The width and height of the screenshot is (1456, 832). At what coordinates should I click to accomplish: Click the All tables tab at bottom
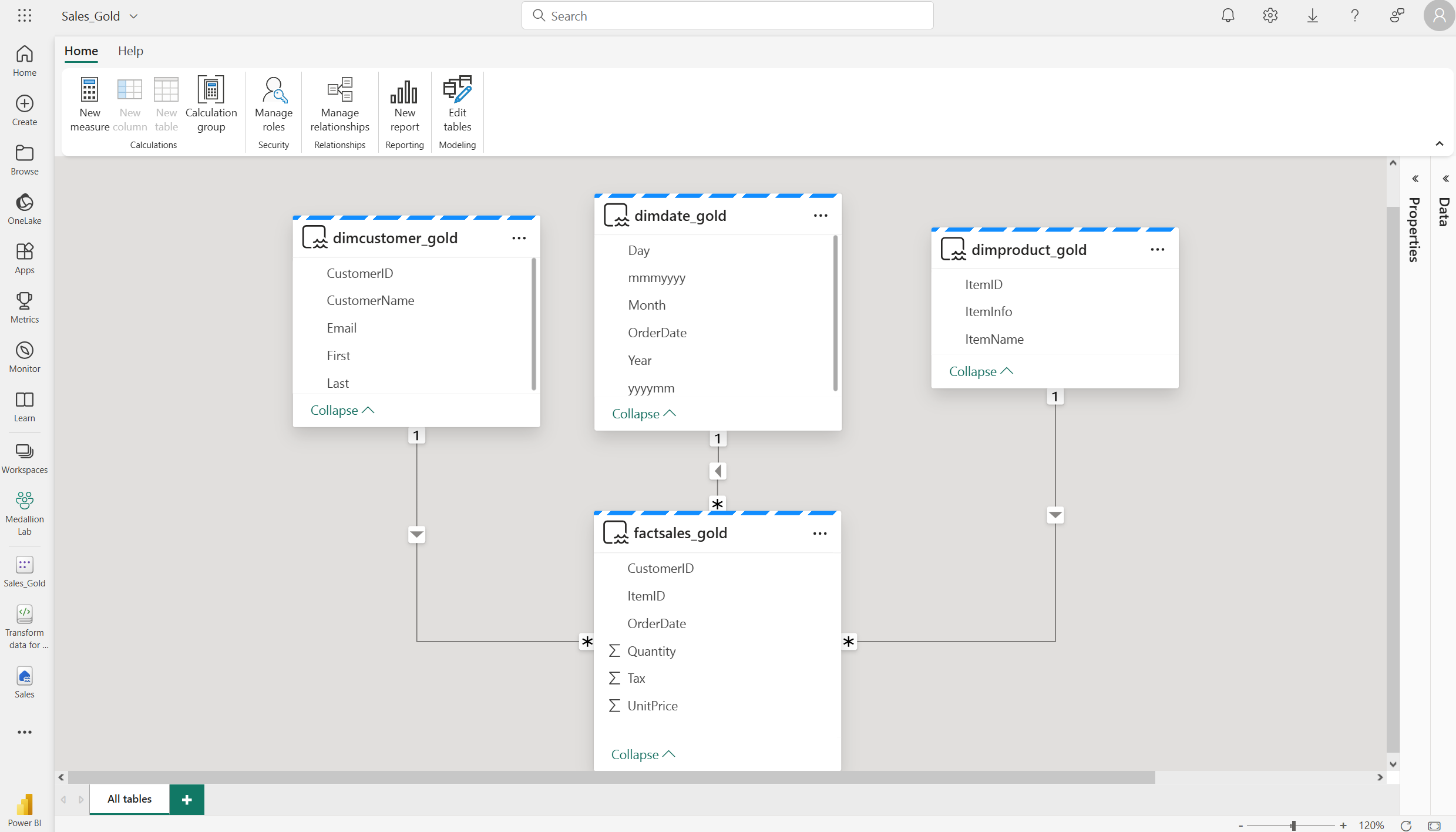coord(129,798)
